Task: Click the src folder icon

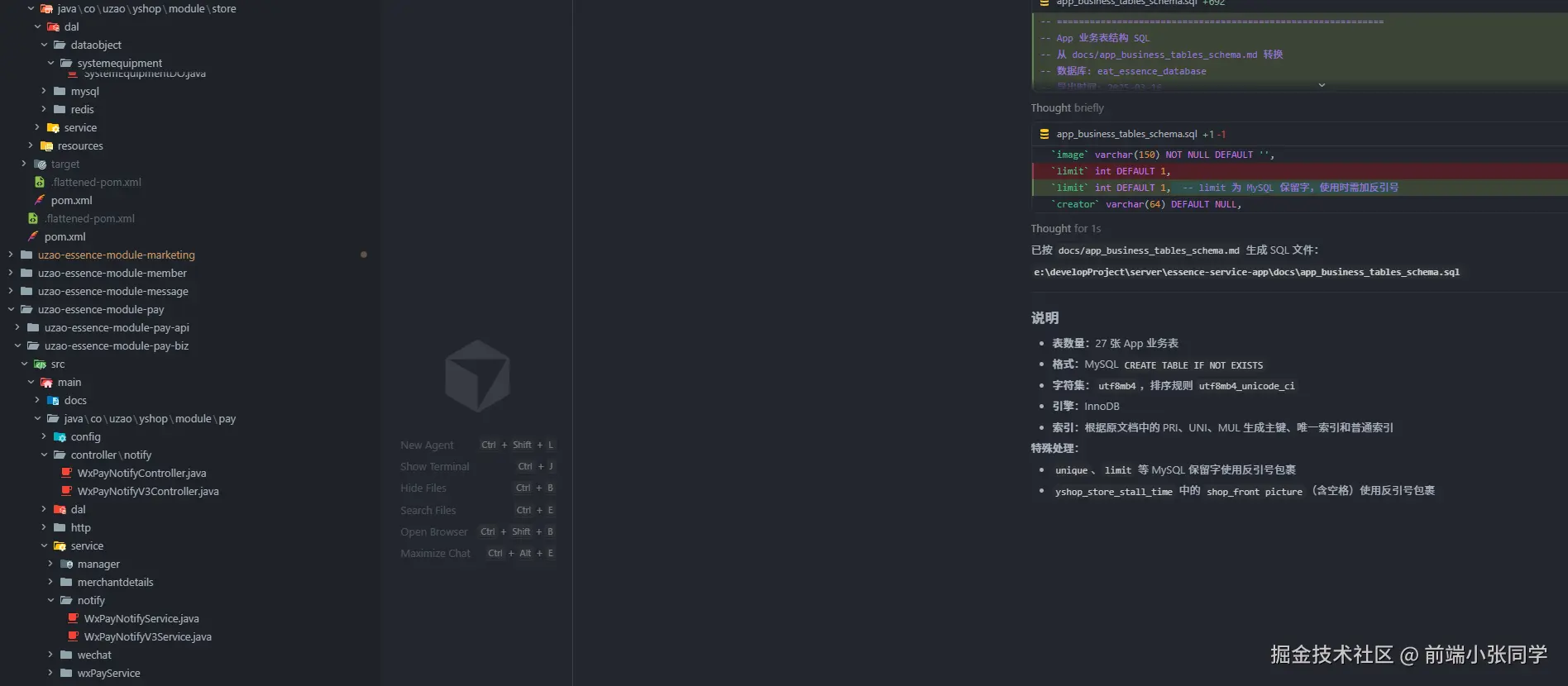Action: coord(40,364)
